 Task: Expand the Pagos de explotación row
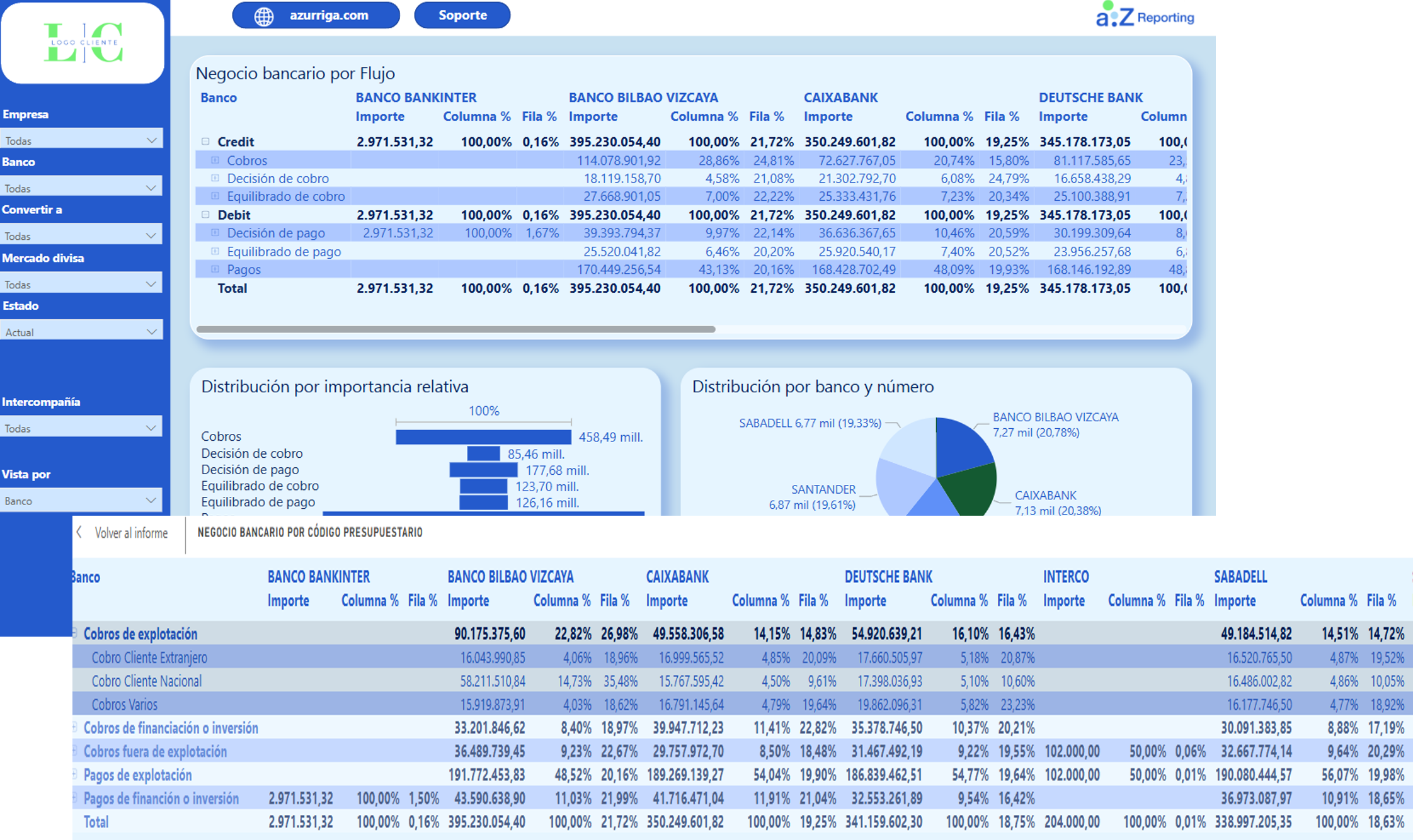click(75, 774)
